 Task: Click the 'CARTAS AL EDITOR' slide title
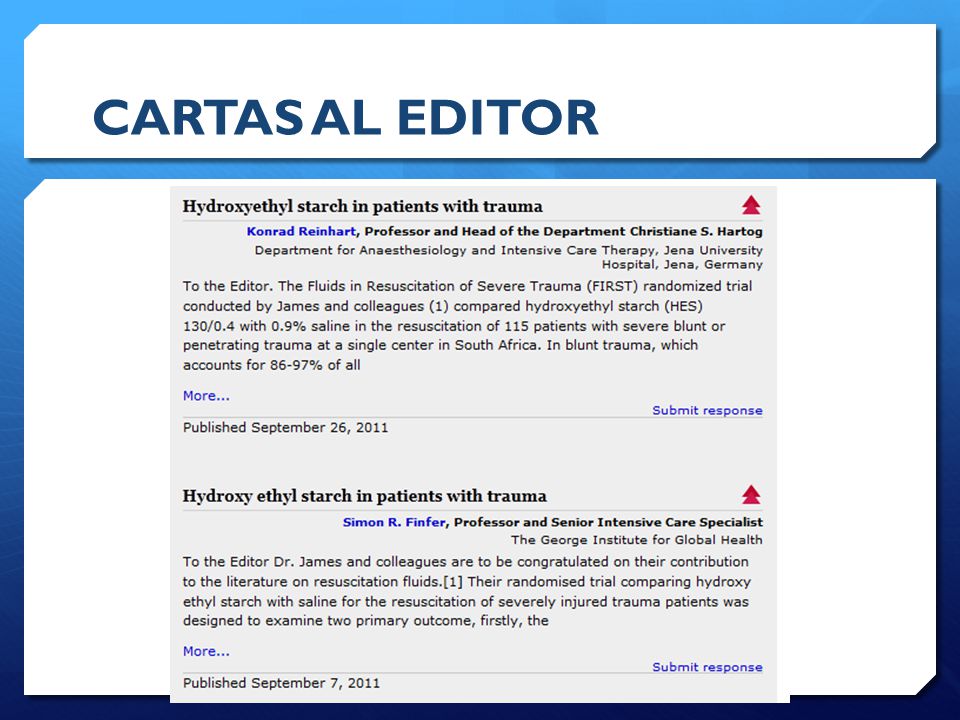click(x=345, y=118)
